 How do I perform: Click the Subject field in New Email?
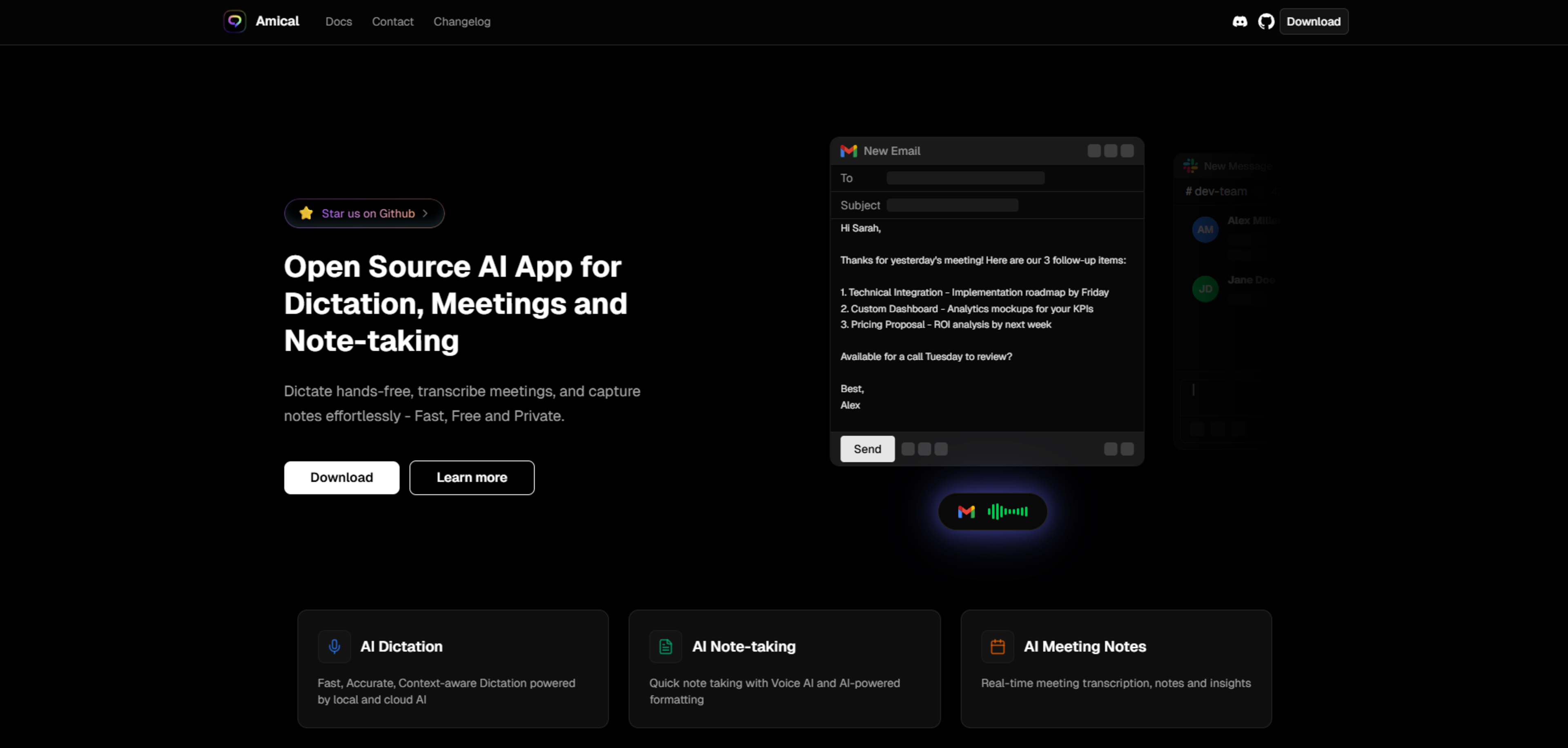click(x=952, y=205)
